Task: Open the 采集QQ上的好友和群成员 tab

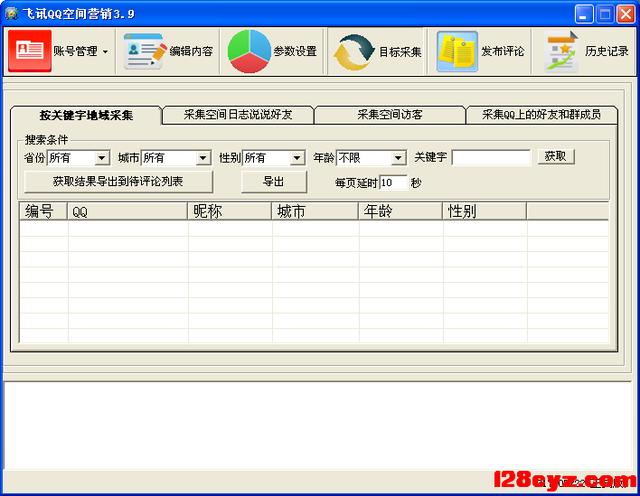Action: [x=542, y=115]
